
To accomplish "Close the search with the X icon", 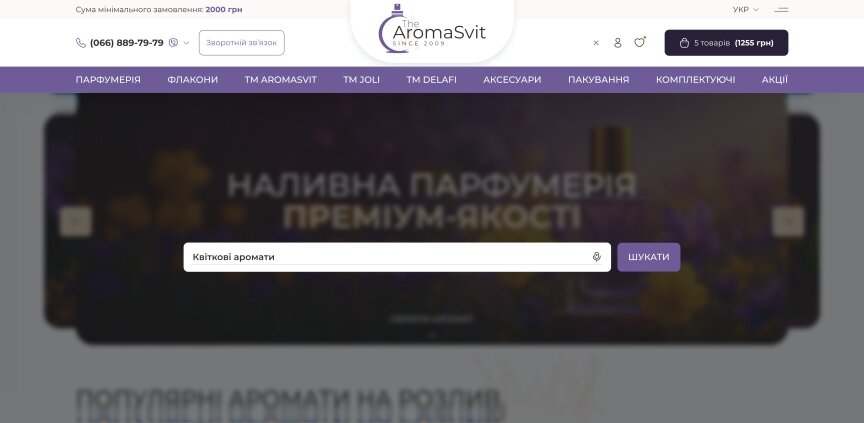I will coord(596,43).
